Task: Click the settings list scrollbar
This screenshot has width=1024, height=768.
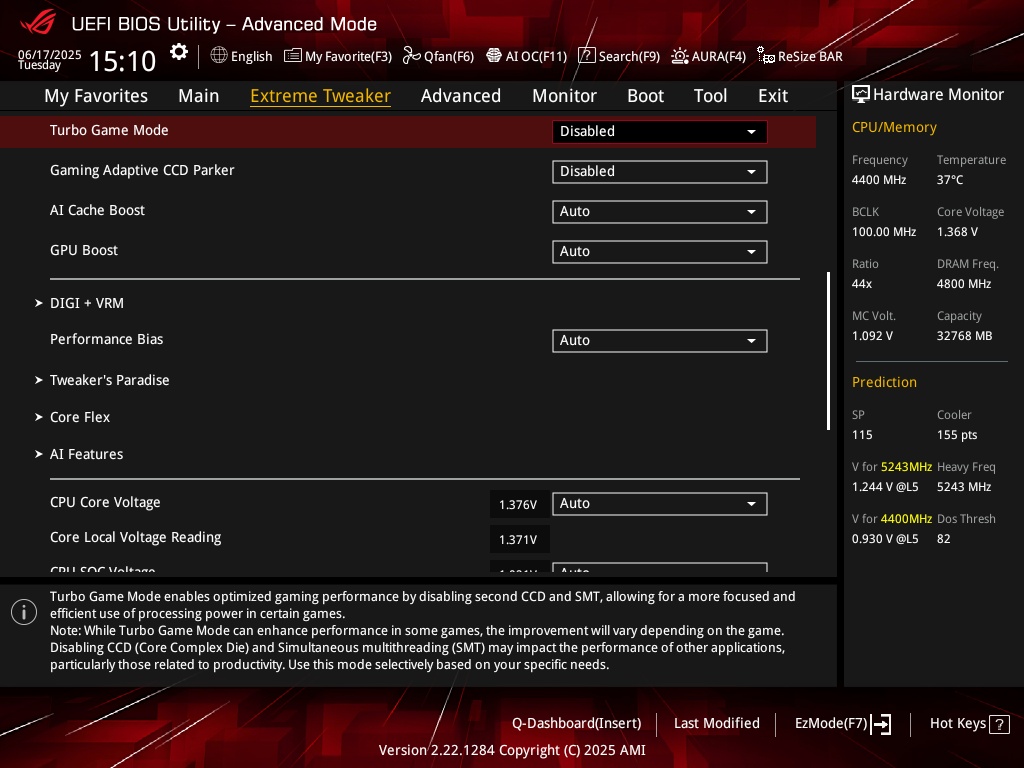Action: [829, 351]
